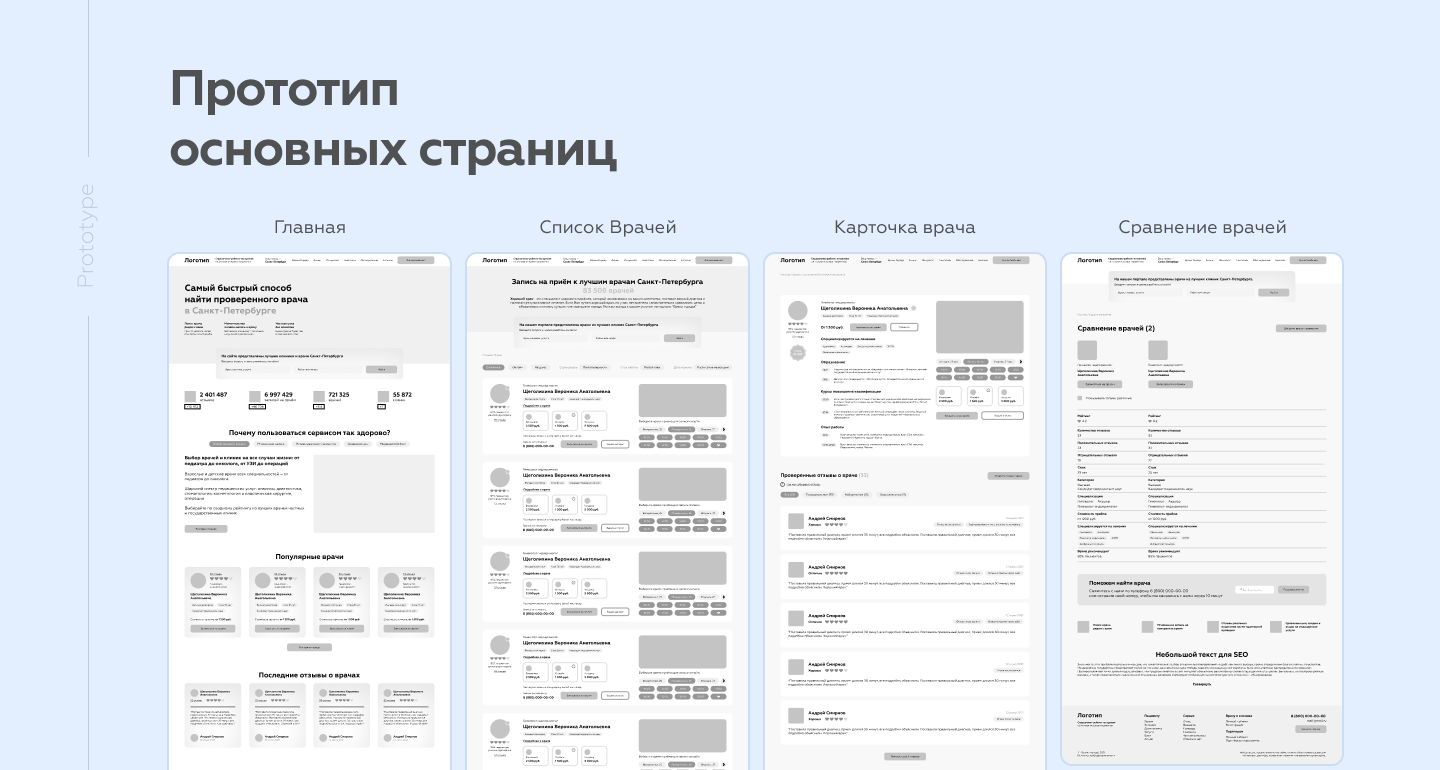Click the Логотип logo in the Главная header
This screenshot has width=1440, height=770.
pyautogui.click(x=197, y=260)
